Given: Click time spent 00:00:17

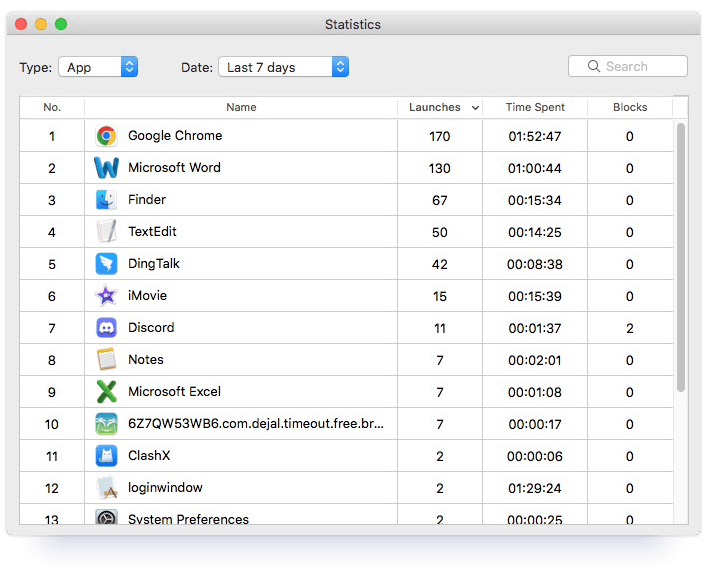Looking at the screenshot, I should [535, 425].
